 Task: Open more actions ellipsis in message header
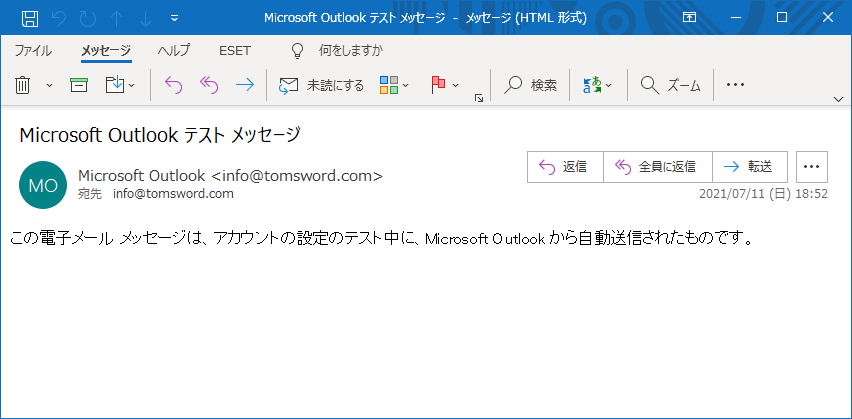point(812,167)
